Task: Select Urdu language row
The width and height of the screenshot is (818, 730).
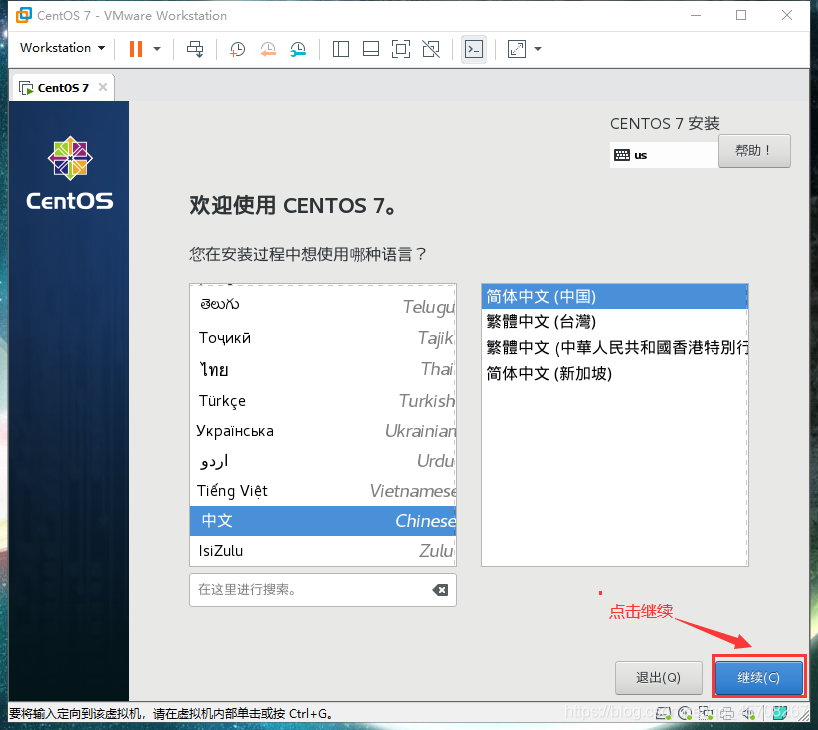Action: coord(323,461)
